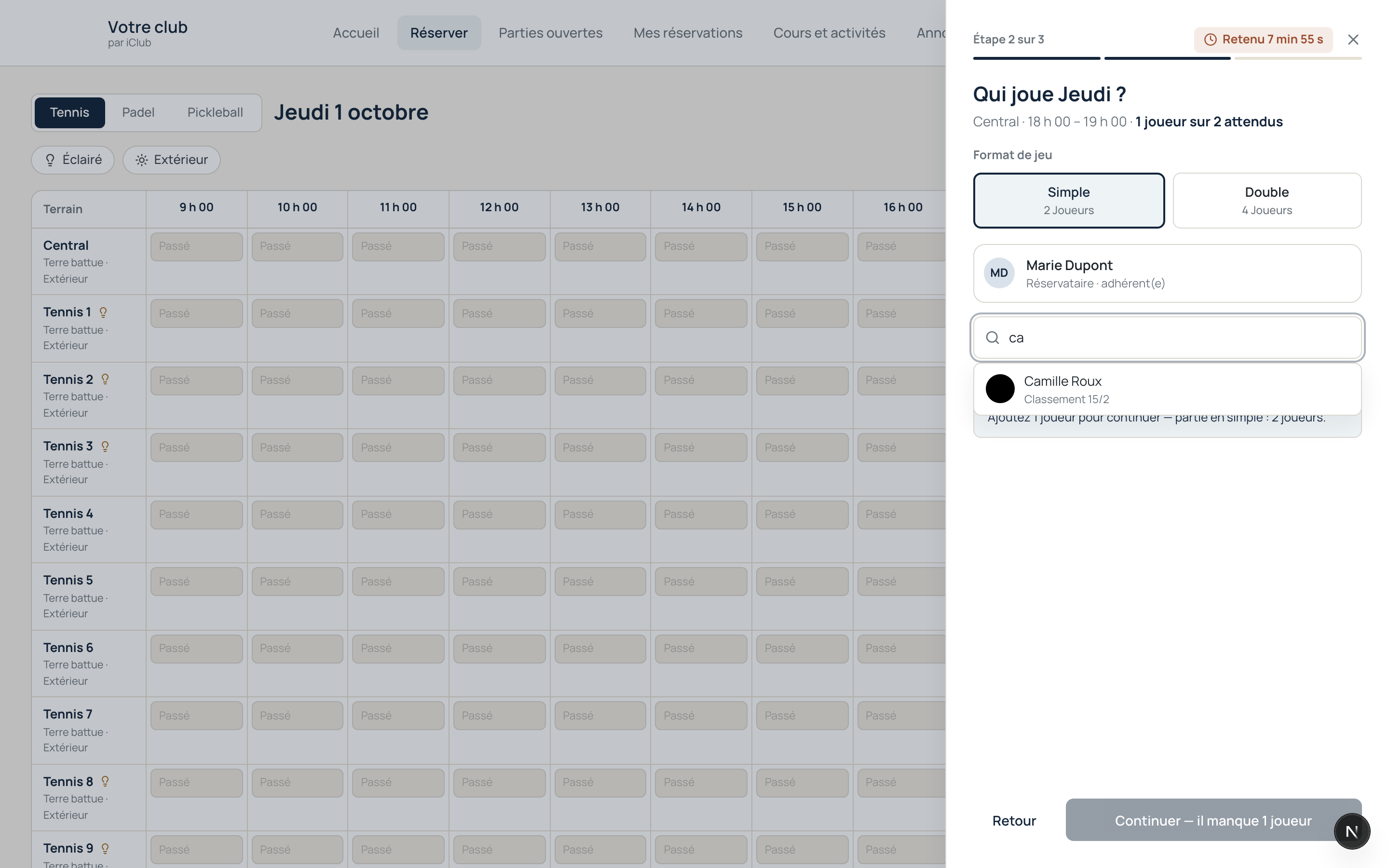Open Mes réservations in the navigation
This screenshot has width=1389, height=868.
[x=688, y=33]
